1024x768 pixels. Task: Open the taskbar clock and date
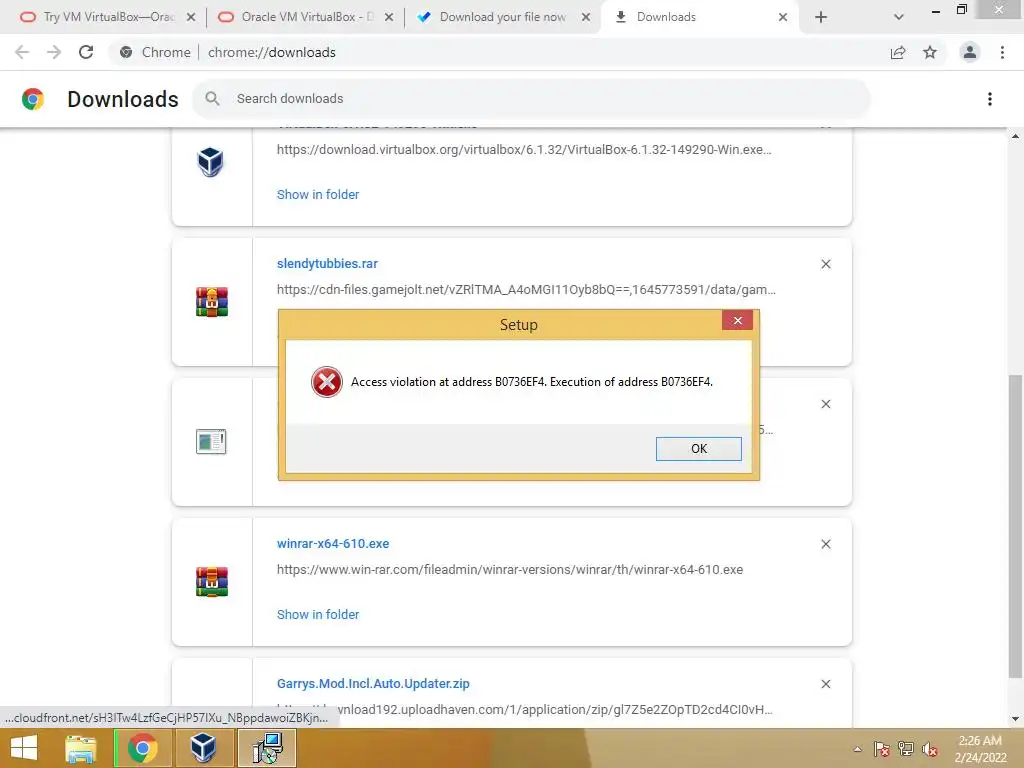click(980, 749)
